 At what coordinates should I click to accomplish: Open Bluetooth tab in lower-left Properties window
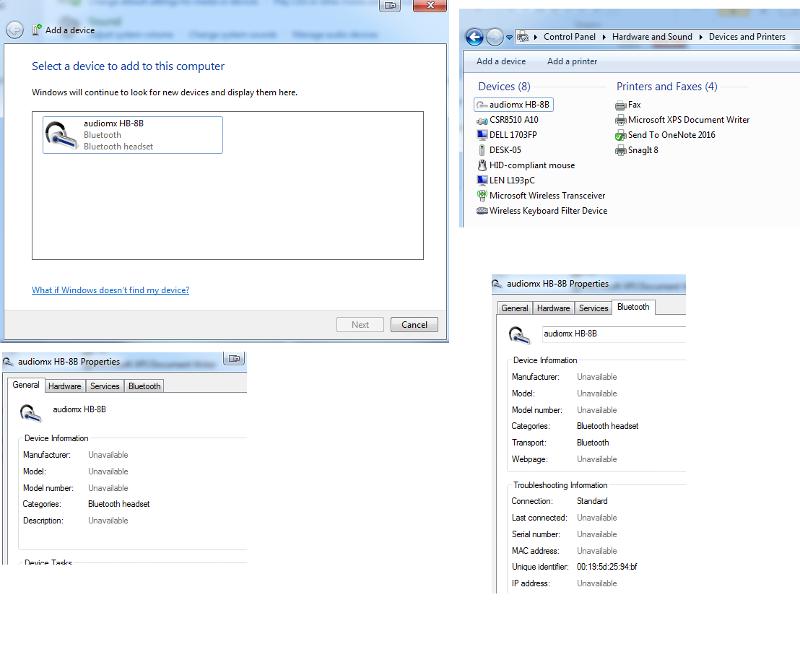click(x=144, y=386)
